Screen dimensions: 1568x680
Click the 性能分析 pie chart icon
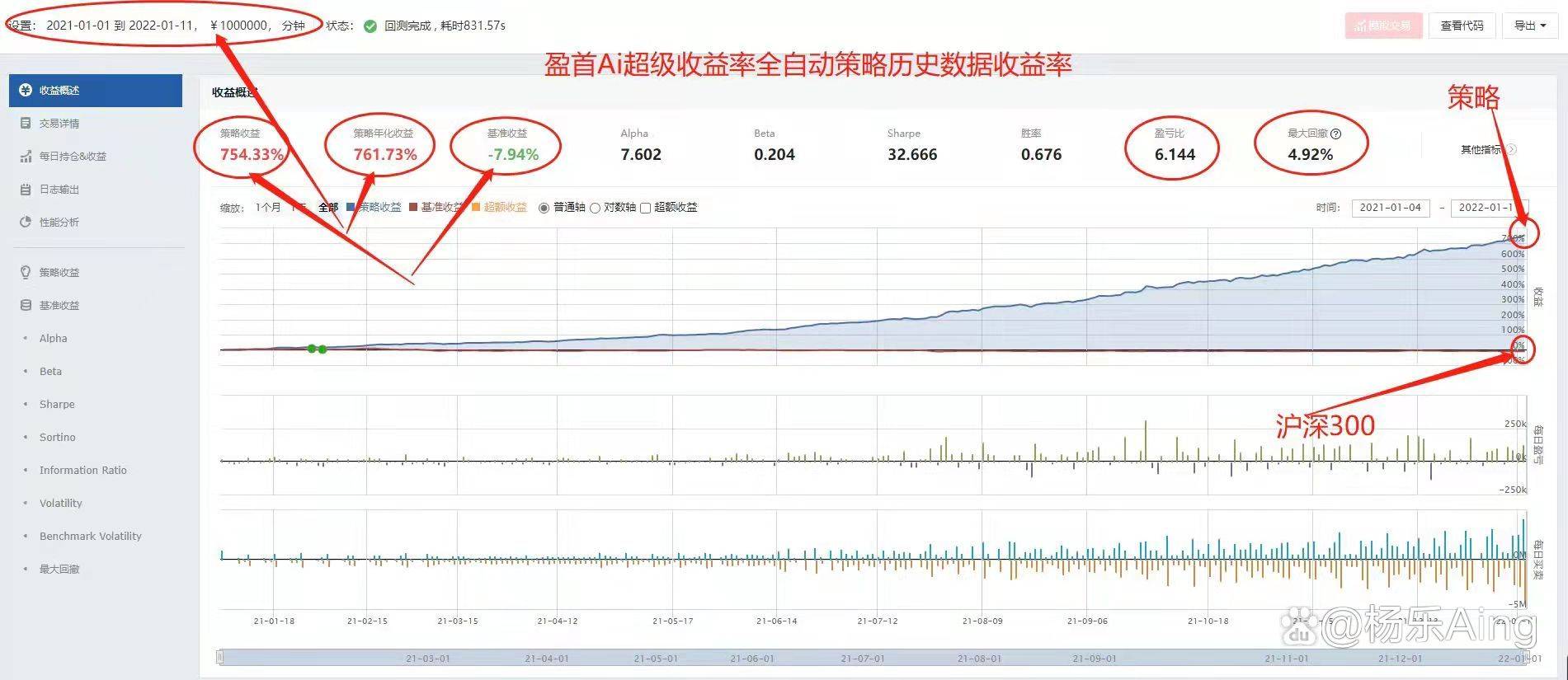tap(26, 223)
